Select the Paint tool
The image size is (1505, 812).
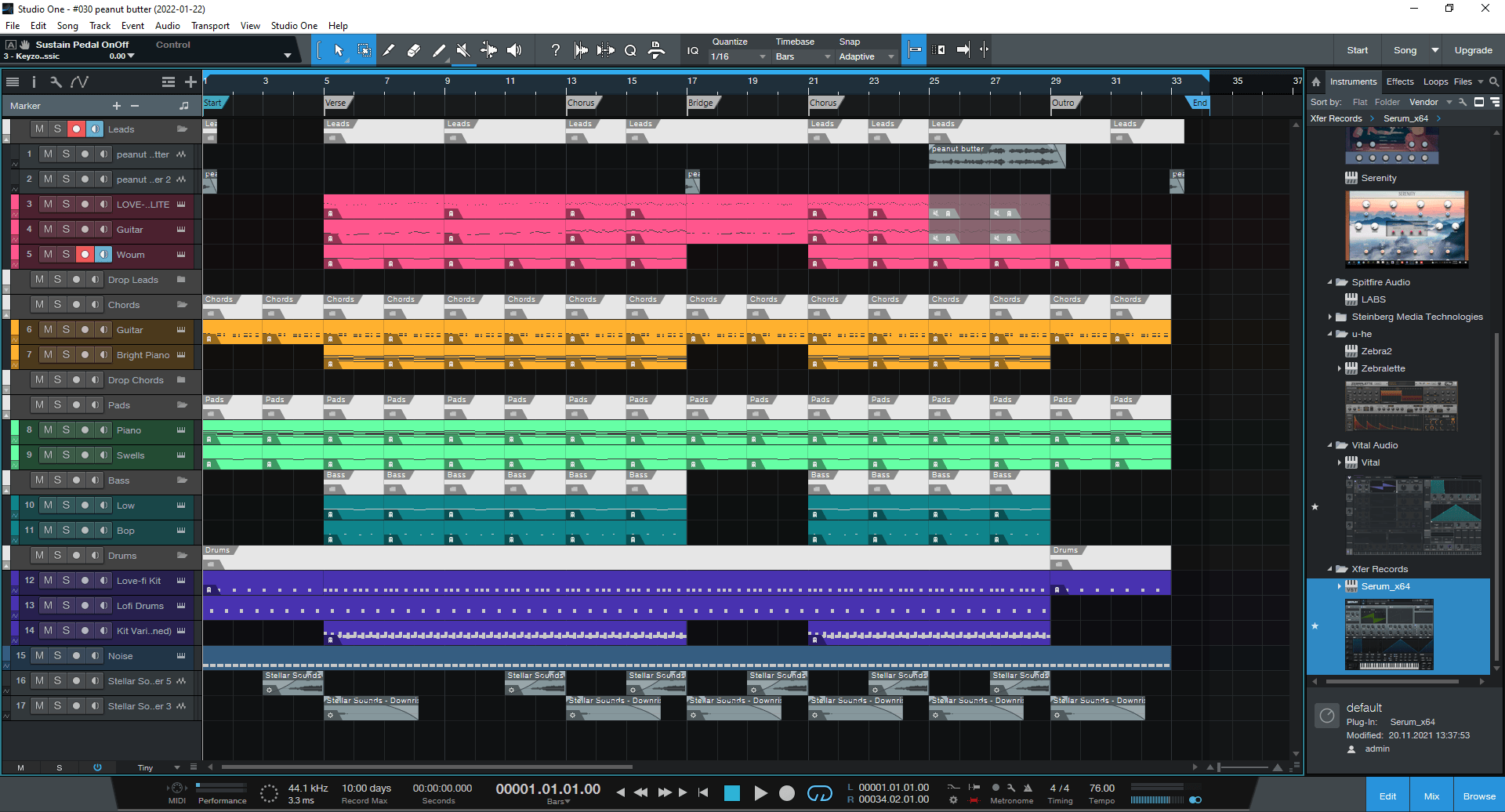click(439, 50)
